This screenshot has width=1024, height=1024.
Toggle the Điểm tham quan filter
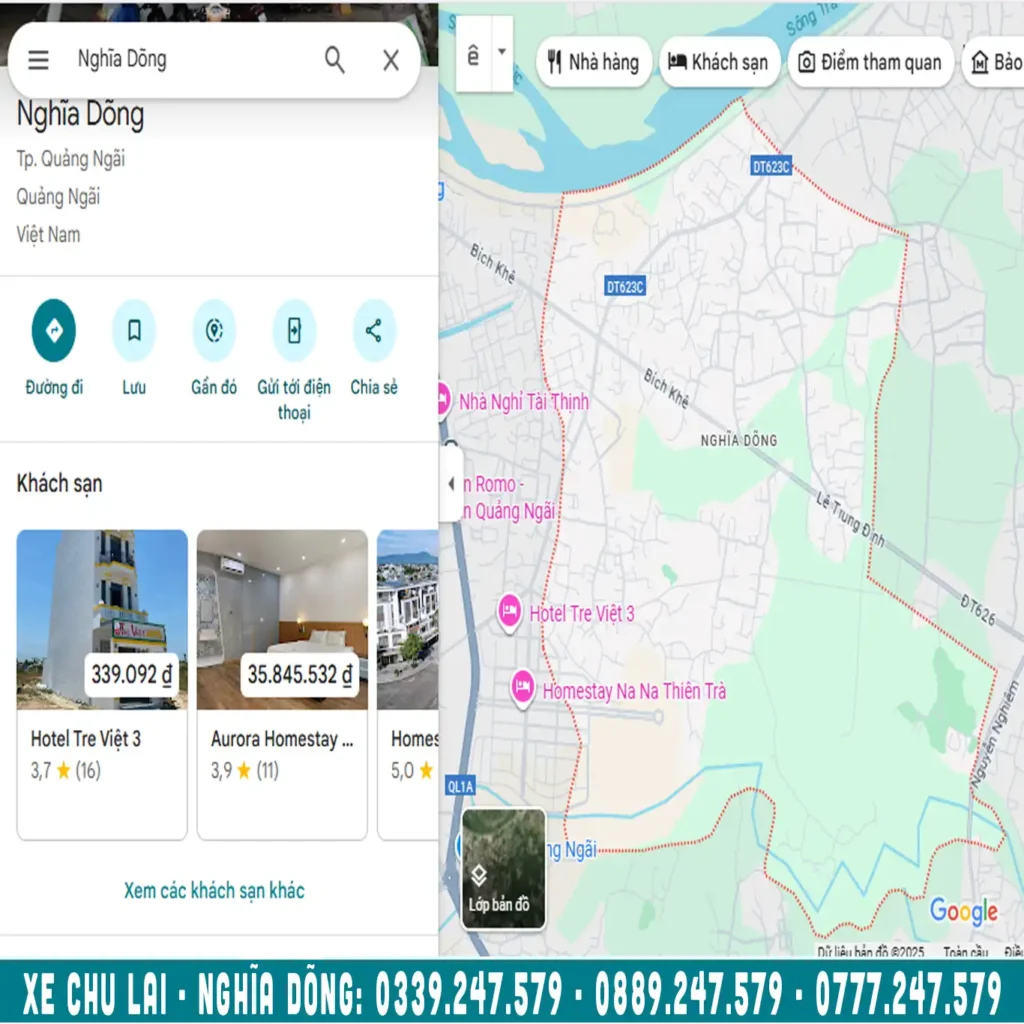click(869, 62)
